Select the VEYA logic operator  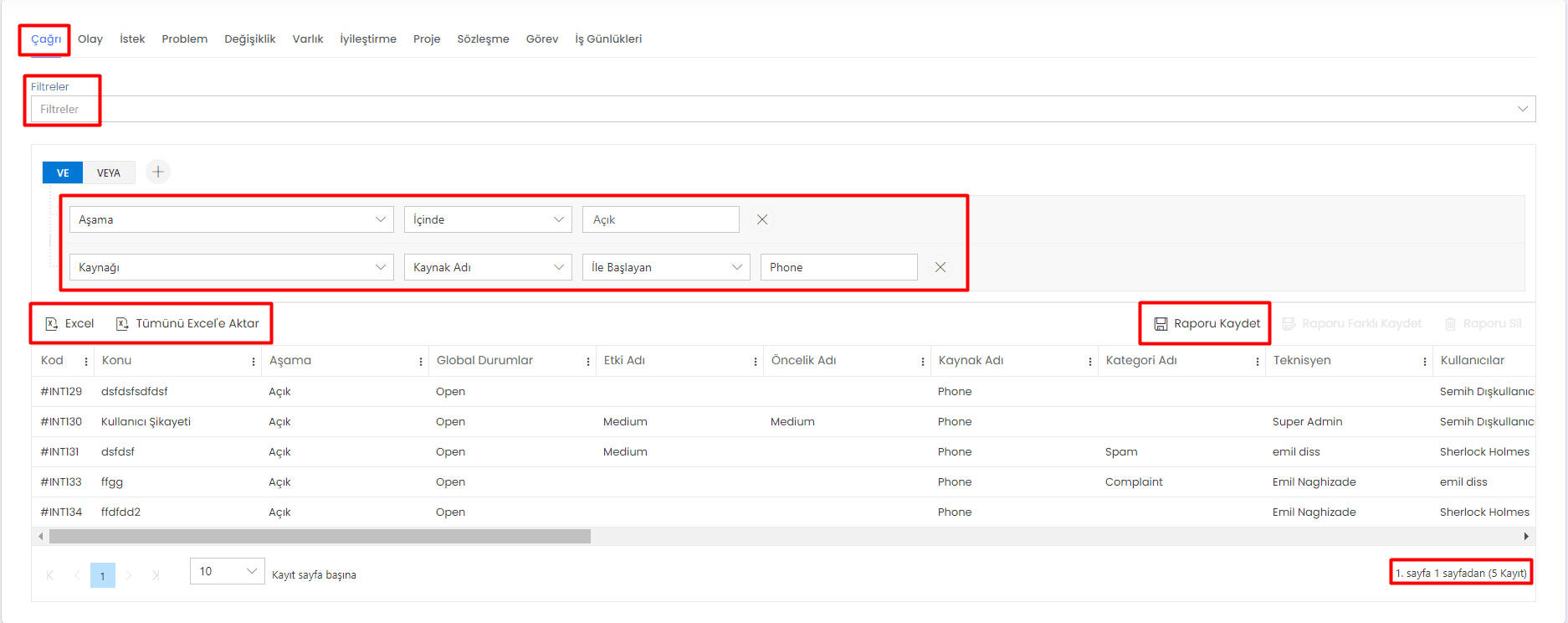pyautogui.click(x=109, y=172)
